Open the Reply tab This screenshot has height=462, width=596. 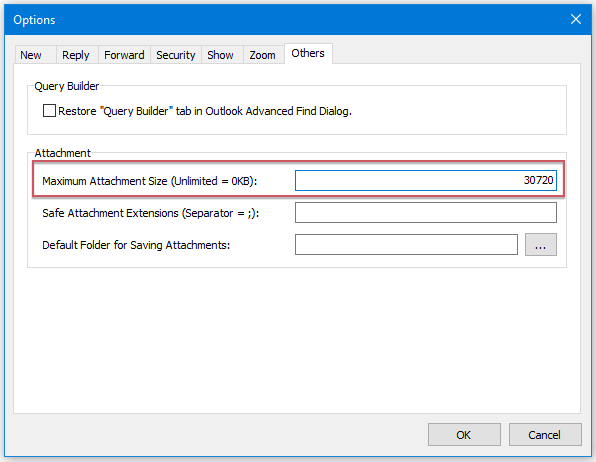(77, 55)
